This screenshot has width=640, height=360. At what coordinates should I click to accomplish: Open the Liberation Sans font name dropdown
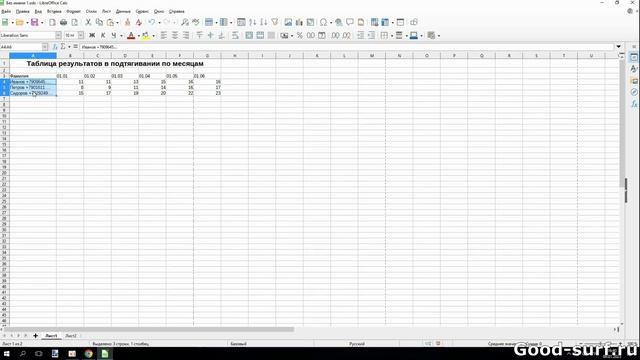click(x=58, y=36)
